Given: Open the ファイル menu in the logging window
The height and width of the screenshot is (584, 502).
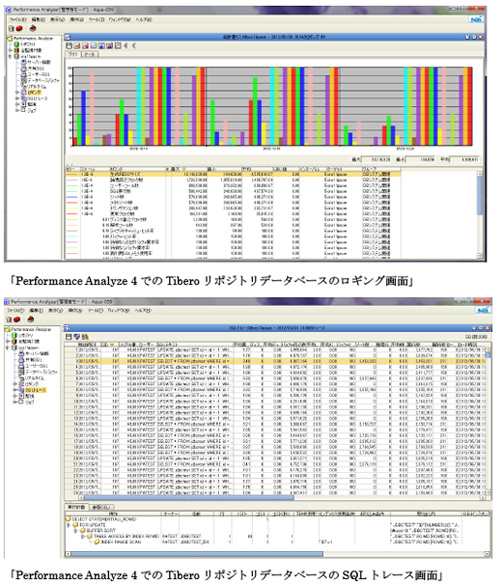Looking at the screenshot, I should (18, 19).
